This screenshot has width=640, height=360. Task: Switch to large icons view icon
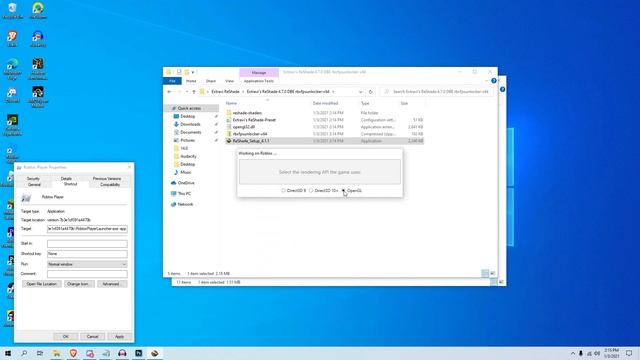493,273
